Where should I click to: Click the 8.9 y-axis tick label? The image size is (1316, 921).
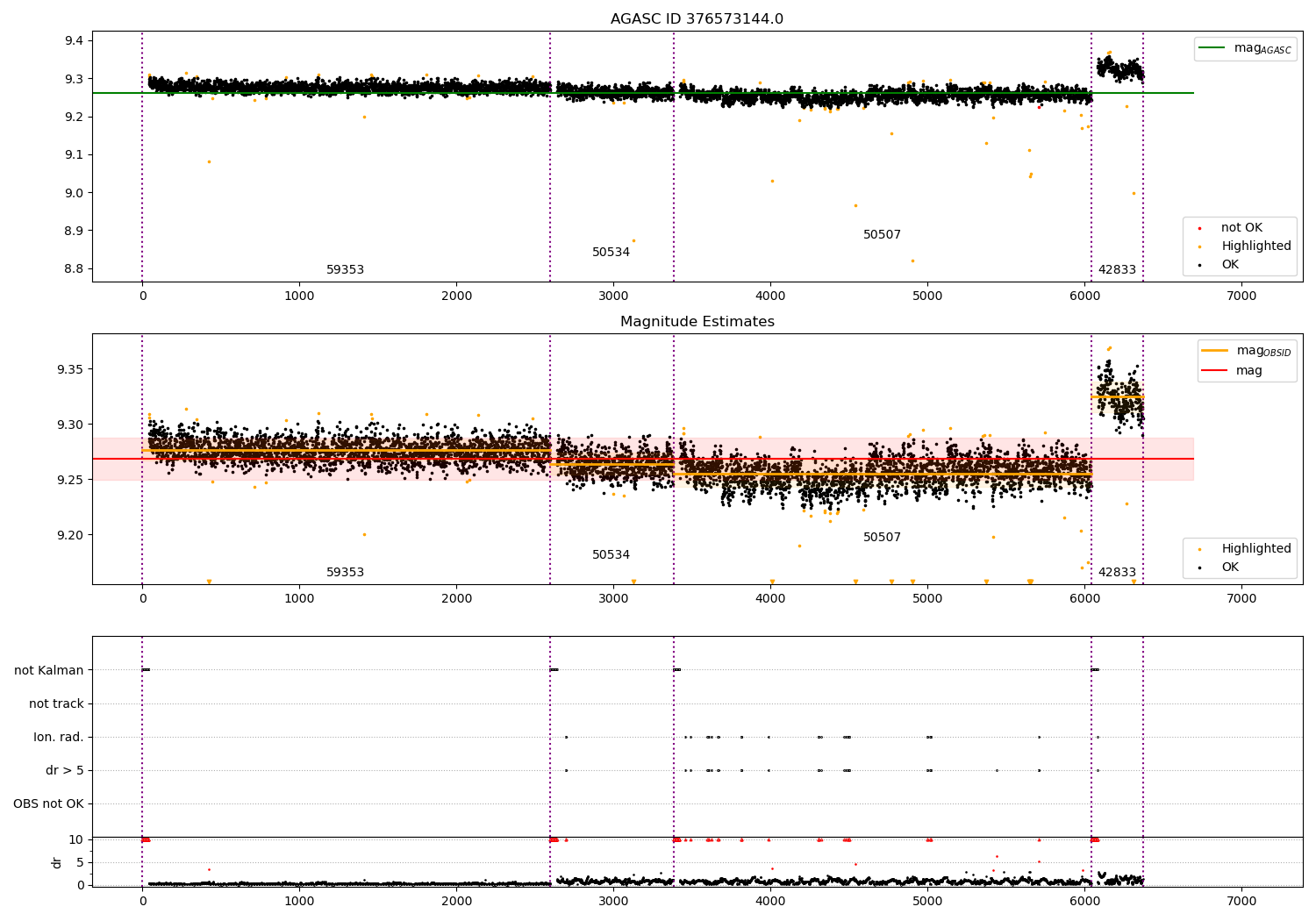74,232
